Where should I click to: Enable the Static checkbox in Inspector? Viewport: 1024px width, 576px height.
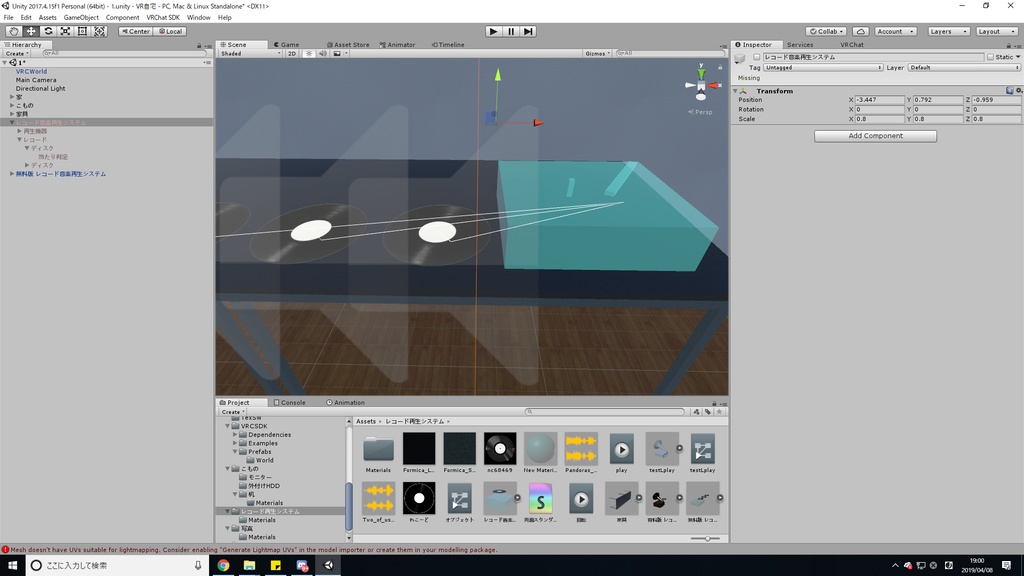pos(990,57)
